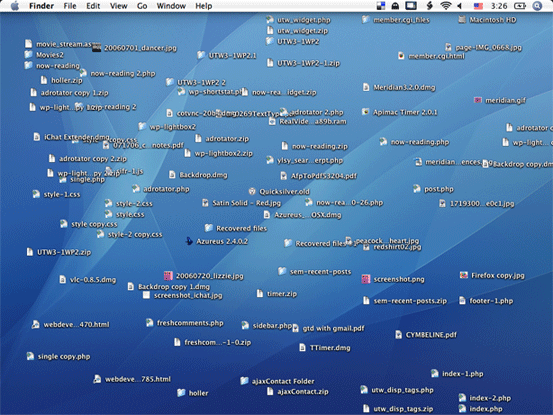Click the battery status icon

(520, 6)
